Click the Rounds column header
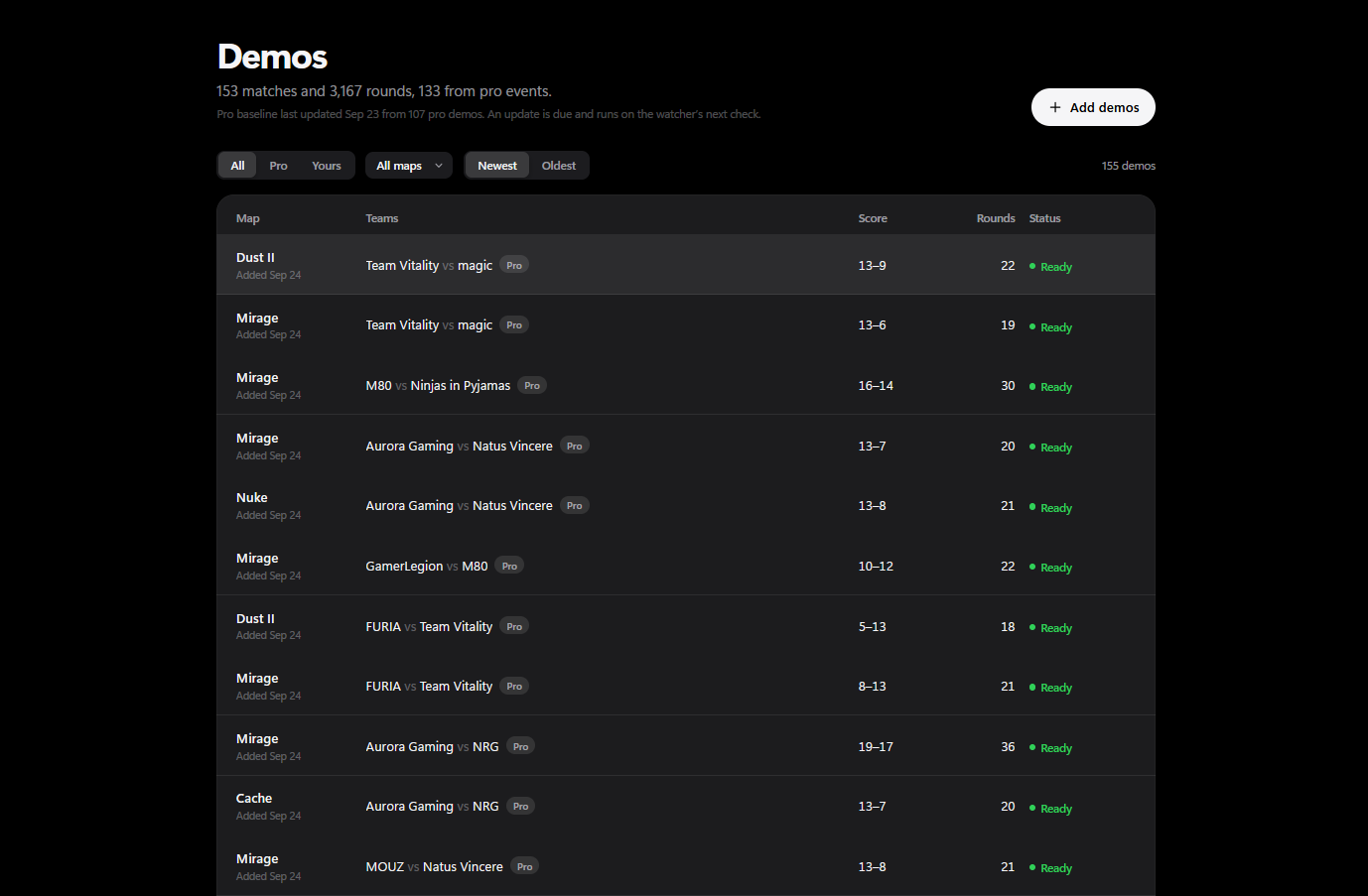The height and width of the screenshot is (896, 1368). (996, 218)
